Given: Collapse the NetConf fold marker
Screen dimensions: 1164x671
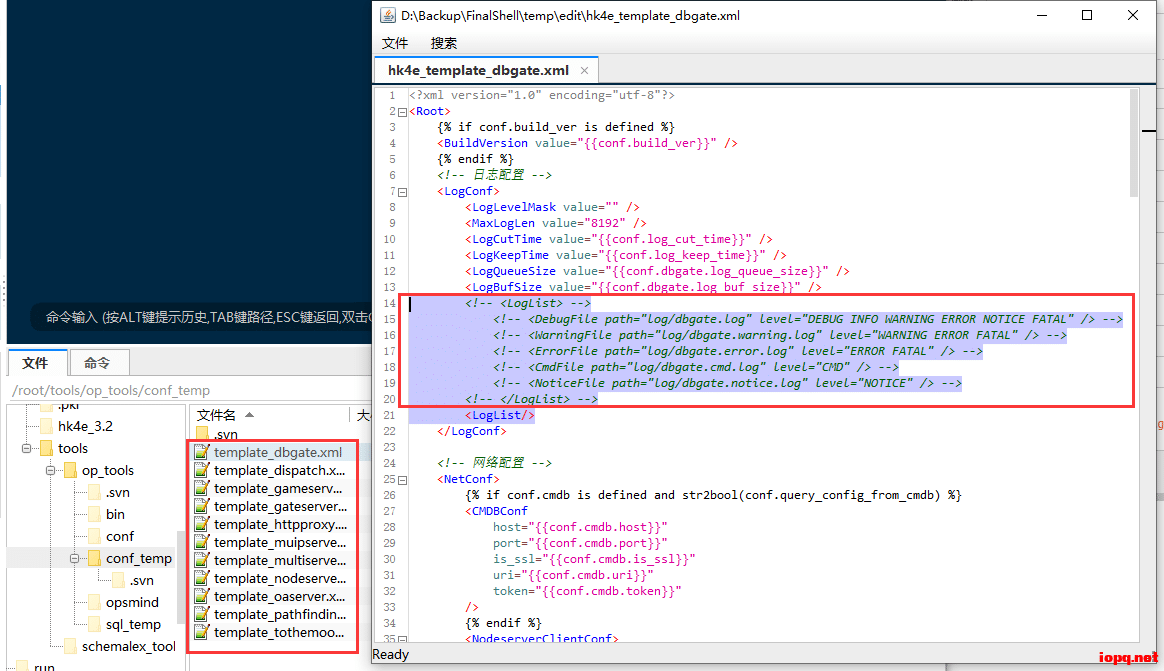Looking at the screenshot, I should (x=402, y=480).
